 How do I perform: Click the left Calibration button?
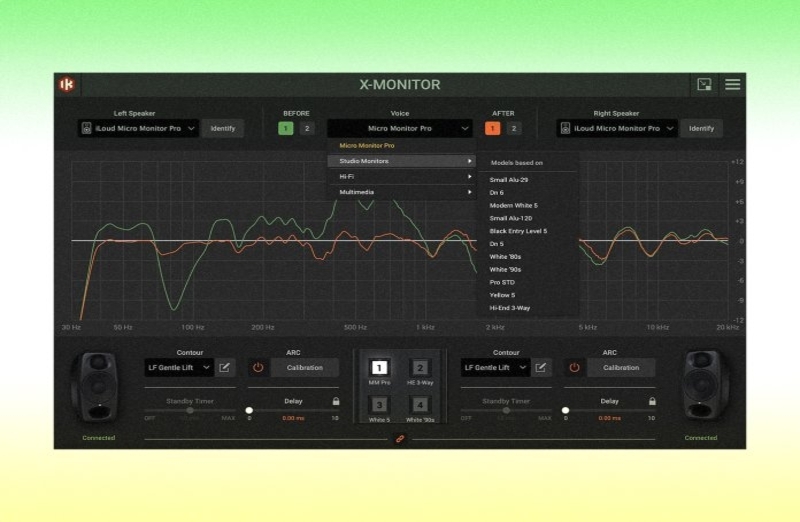[305, 367]
